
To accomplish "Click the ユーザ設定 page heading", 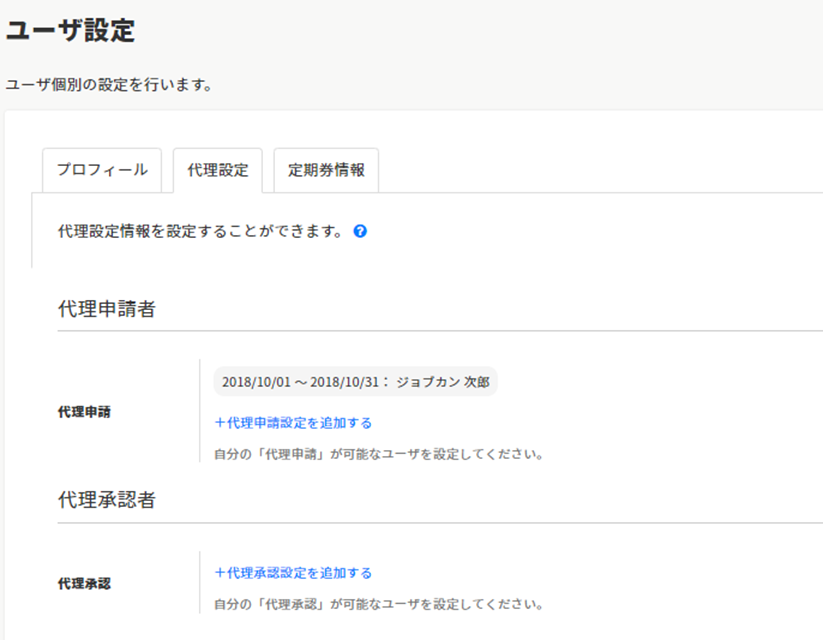I will click(x=70, y=31).
